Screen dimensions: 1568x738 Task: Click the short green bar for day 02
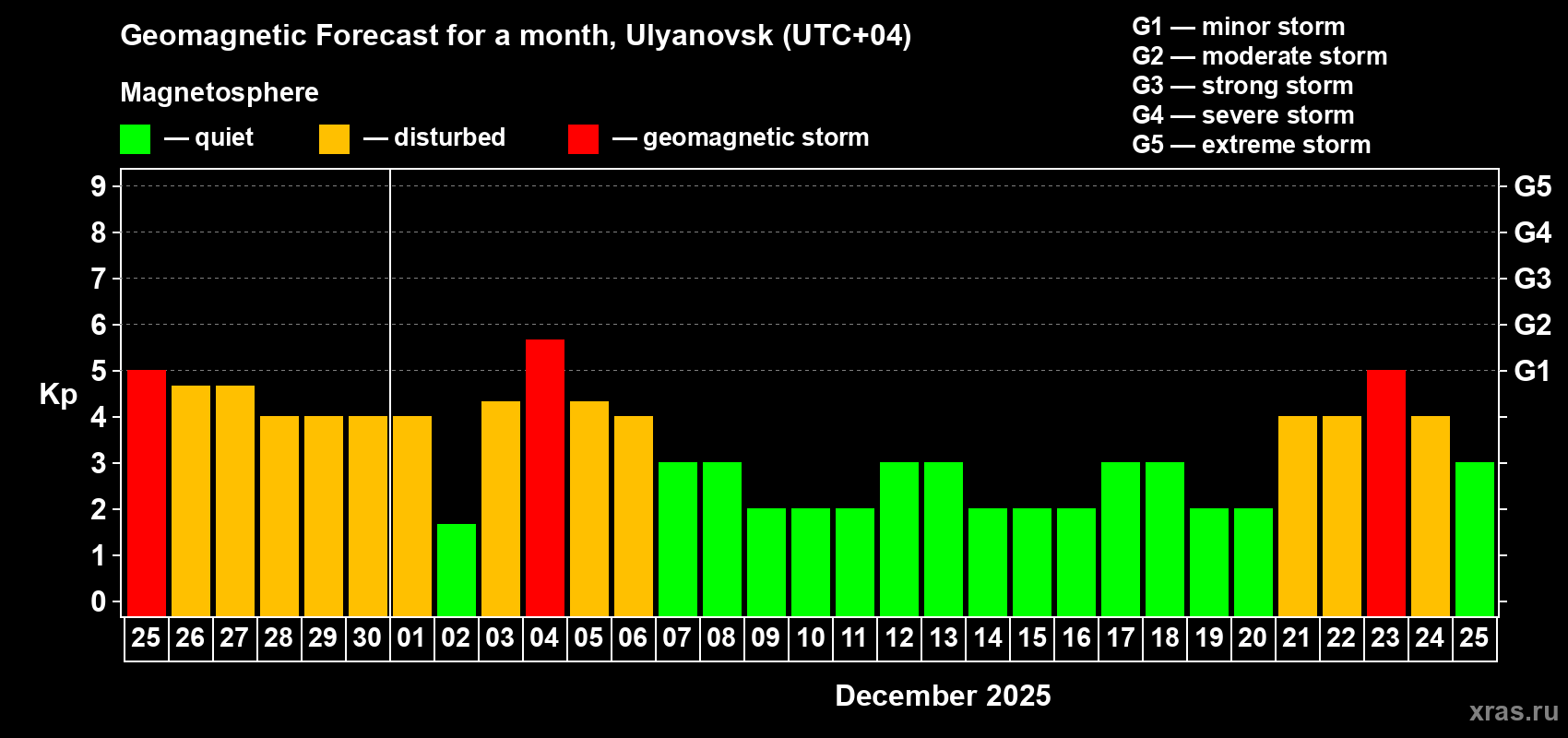click(457, 570)
